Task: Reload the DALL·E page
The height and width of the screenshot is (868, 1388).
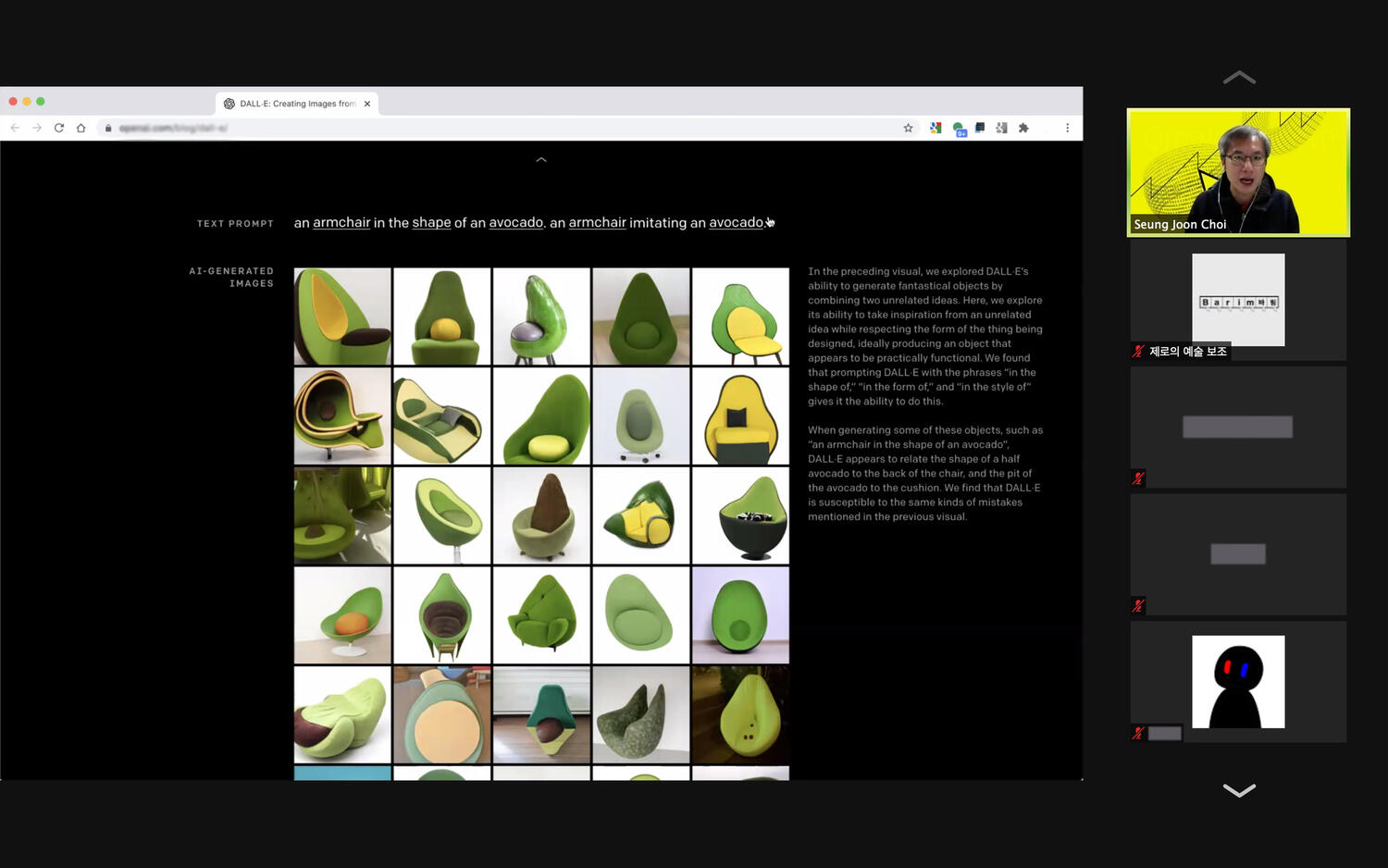Action: [59, 128]
